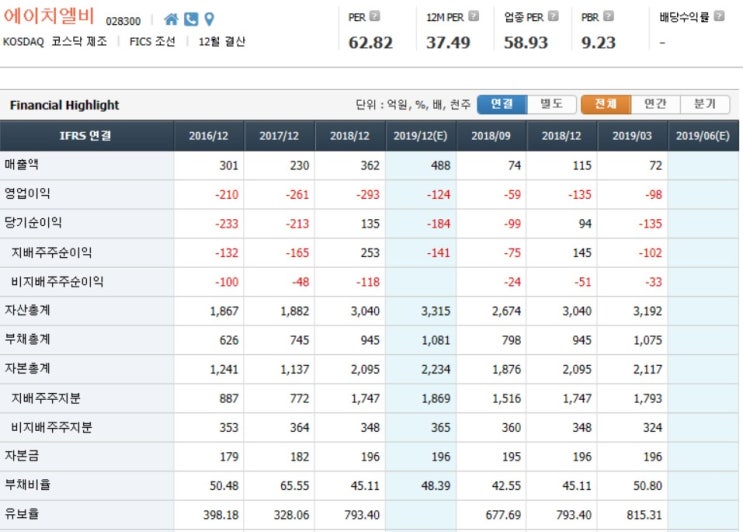Open the help icon next to PBR
The width and height of the screenshot is (743, 532).
point(608,16)
